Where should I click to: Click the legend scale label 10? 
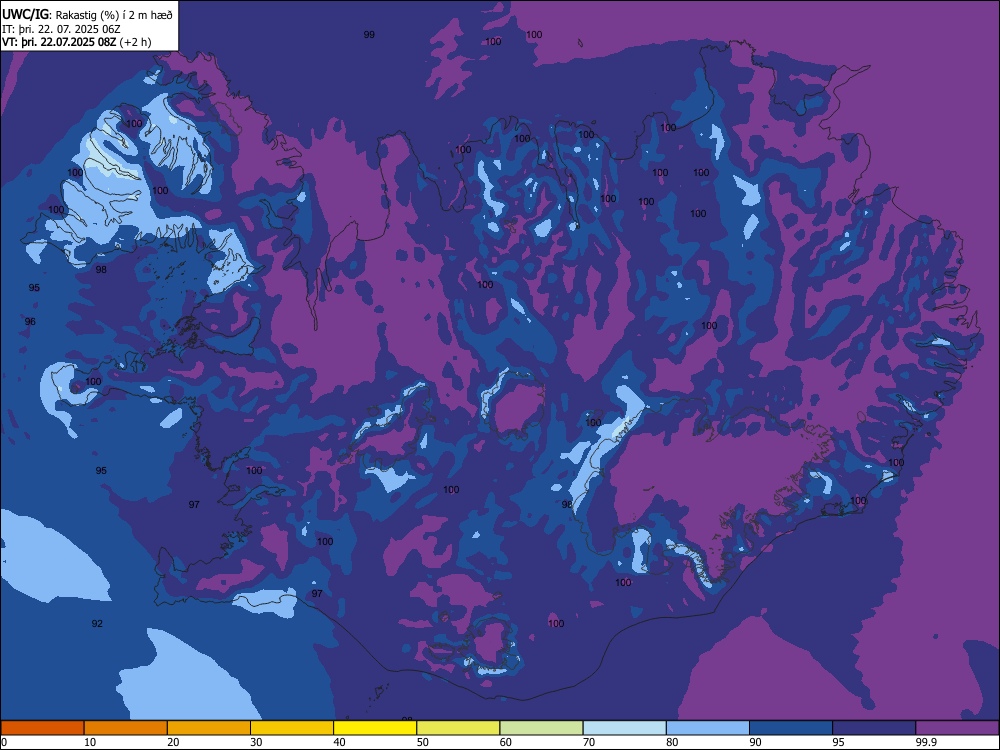pos(91,742)
